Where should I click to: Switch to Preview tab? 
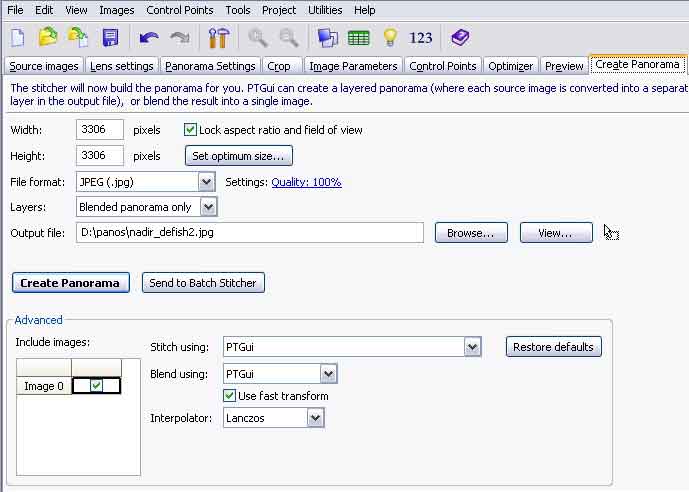[x=564, y=66]
